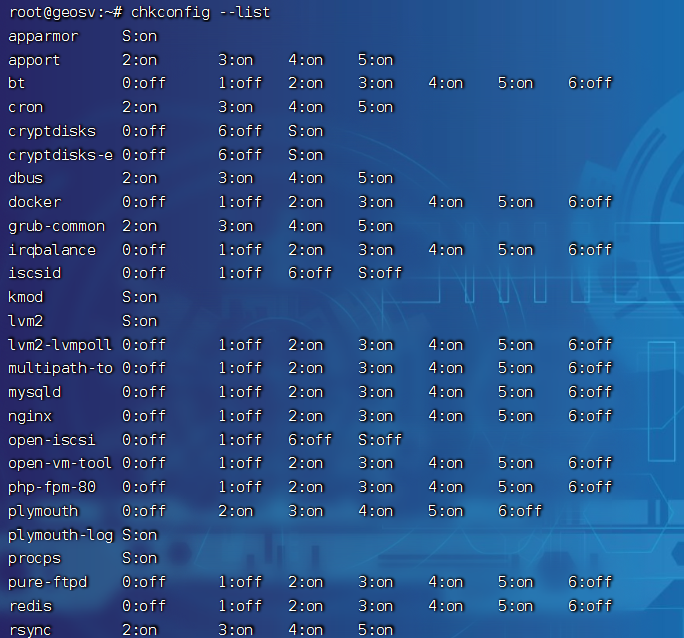This screenshot has width=684, height=638.
Task: Click 'S:on' in the apparmor row
Action: tap(140, 36)
